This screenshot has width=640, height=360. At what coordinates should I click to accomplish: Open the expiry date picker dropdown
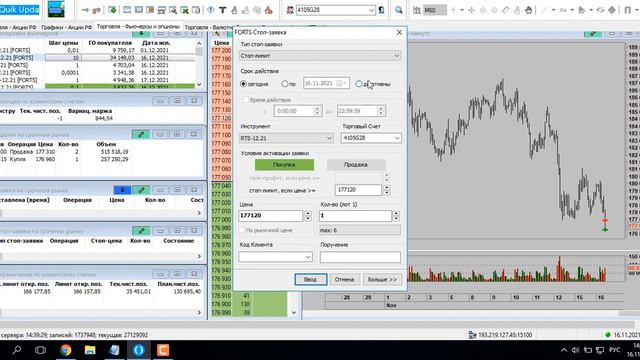pyautogui.click(x=344, y=83)
